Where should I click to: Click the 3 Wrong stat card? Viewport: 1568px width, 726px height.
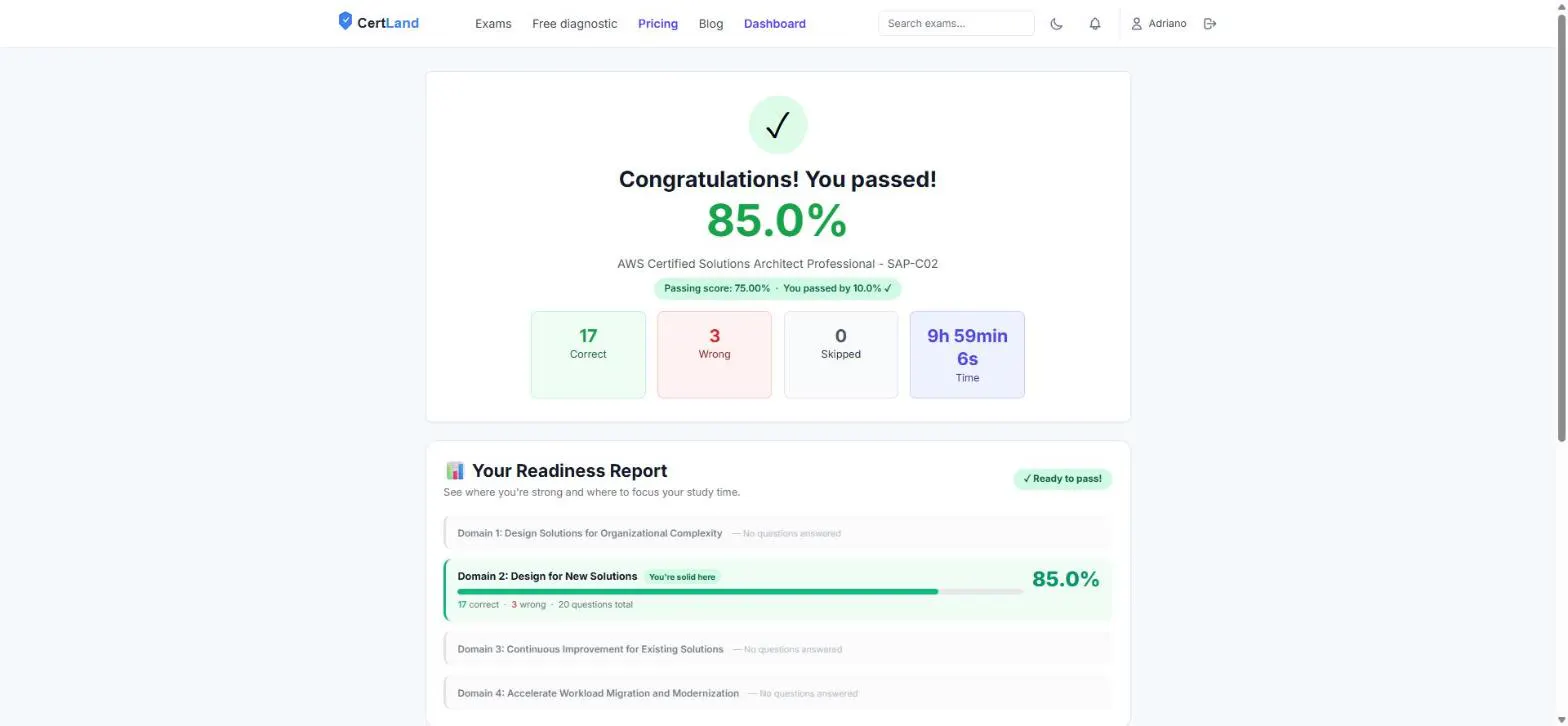tap(714, 355)
